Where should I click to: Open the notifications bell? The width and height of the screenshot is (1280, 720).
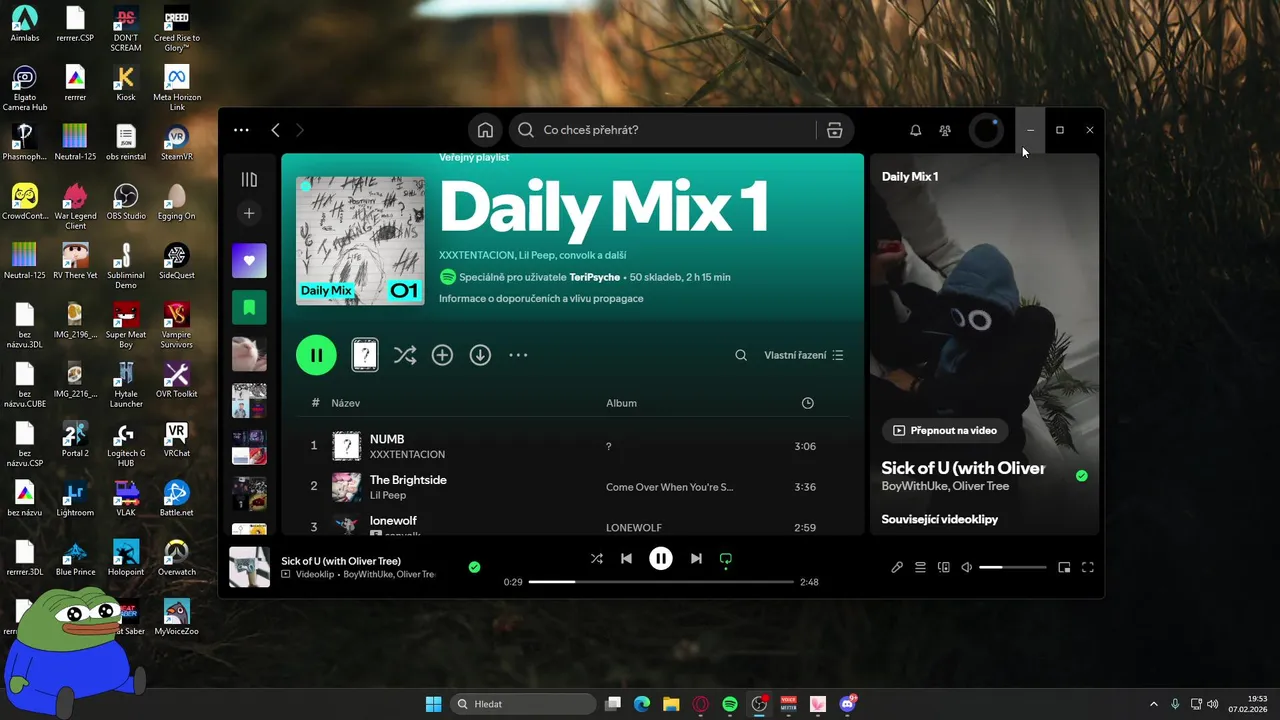click(915, 130)
